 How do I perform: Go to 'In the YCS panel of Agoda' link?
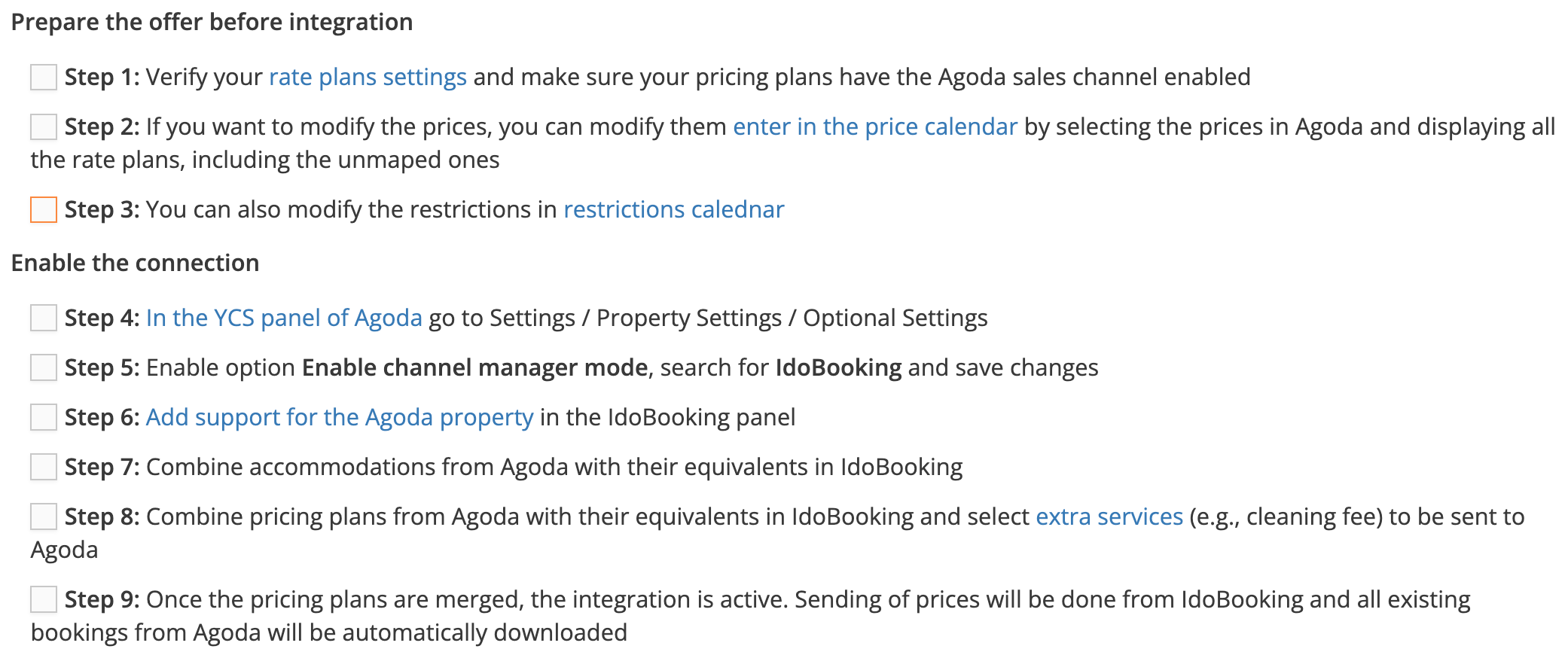click(284, 318)
